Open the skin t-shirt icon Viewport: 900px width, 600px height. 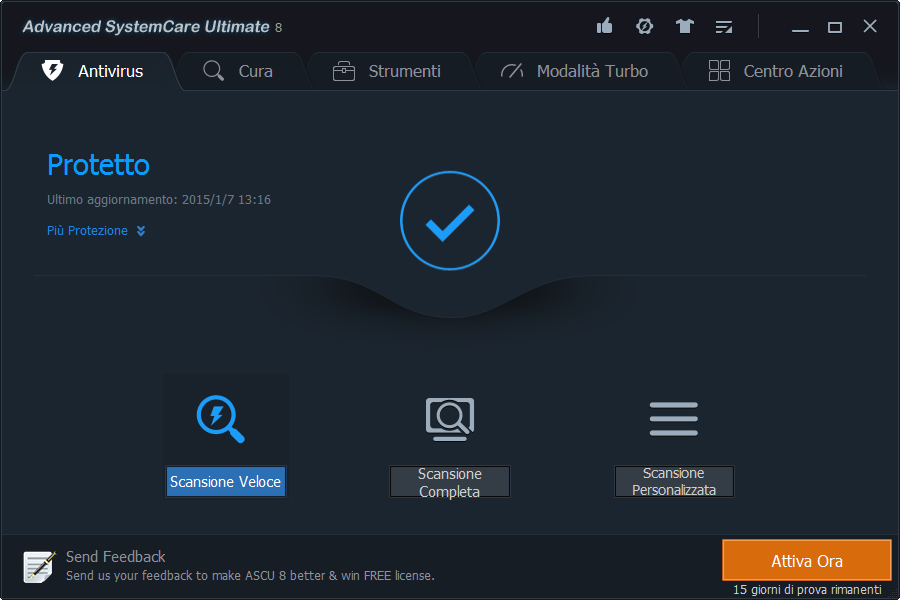[x=684, y=26]
